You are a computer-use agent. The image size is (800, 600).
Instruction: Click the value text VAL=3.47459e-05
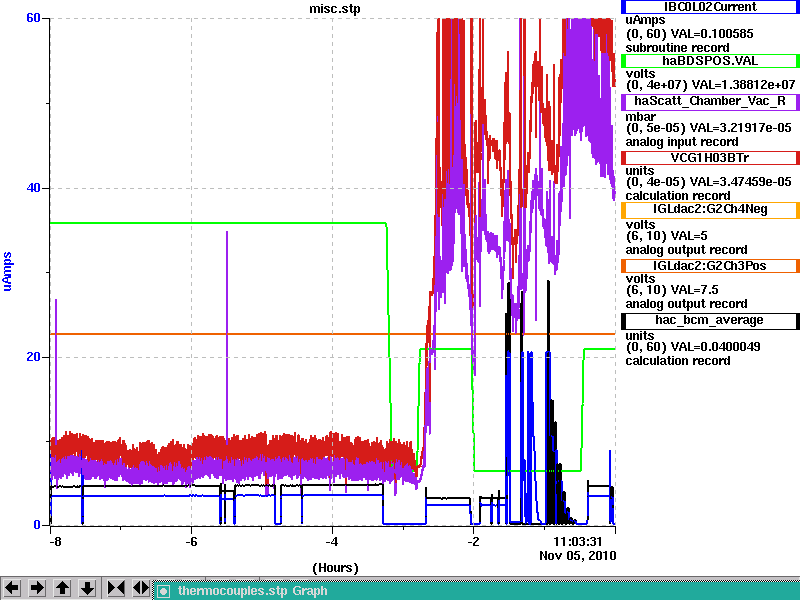click(740, 182)
